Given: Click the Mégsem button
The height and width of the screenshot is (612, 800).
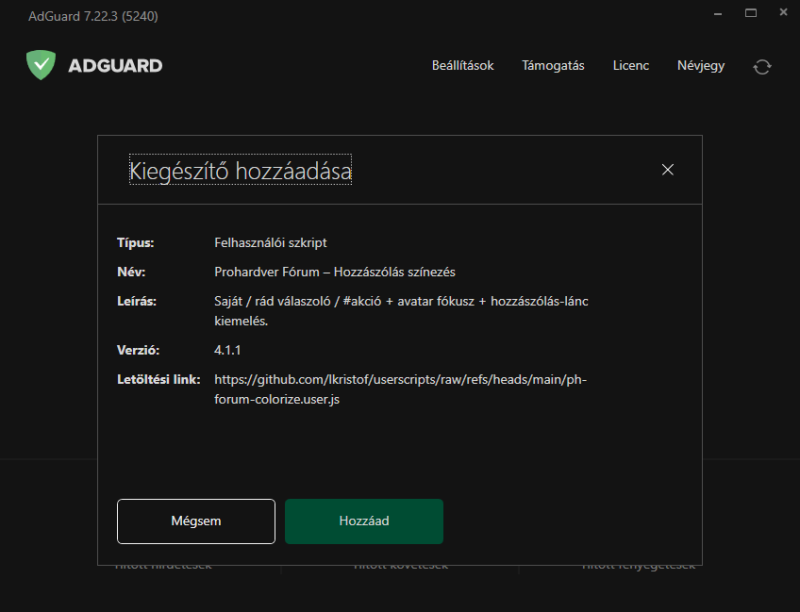Looking at the screenshot, I should click(196, 521).
